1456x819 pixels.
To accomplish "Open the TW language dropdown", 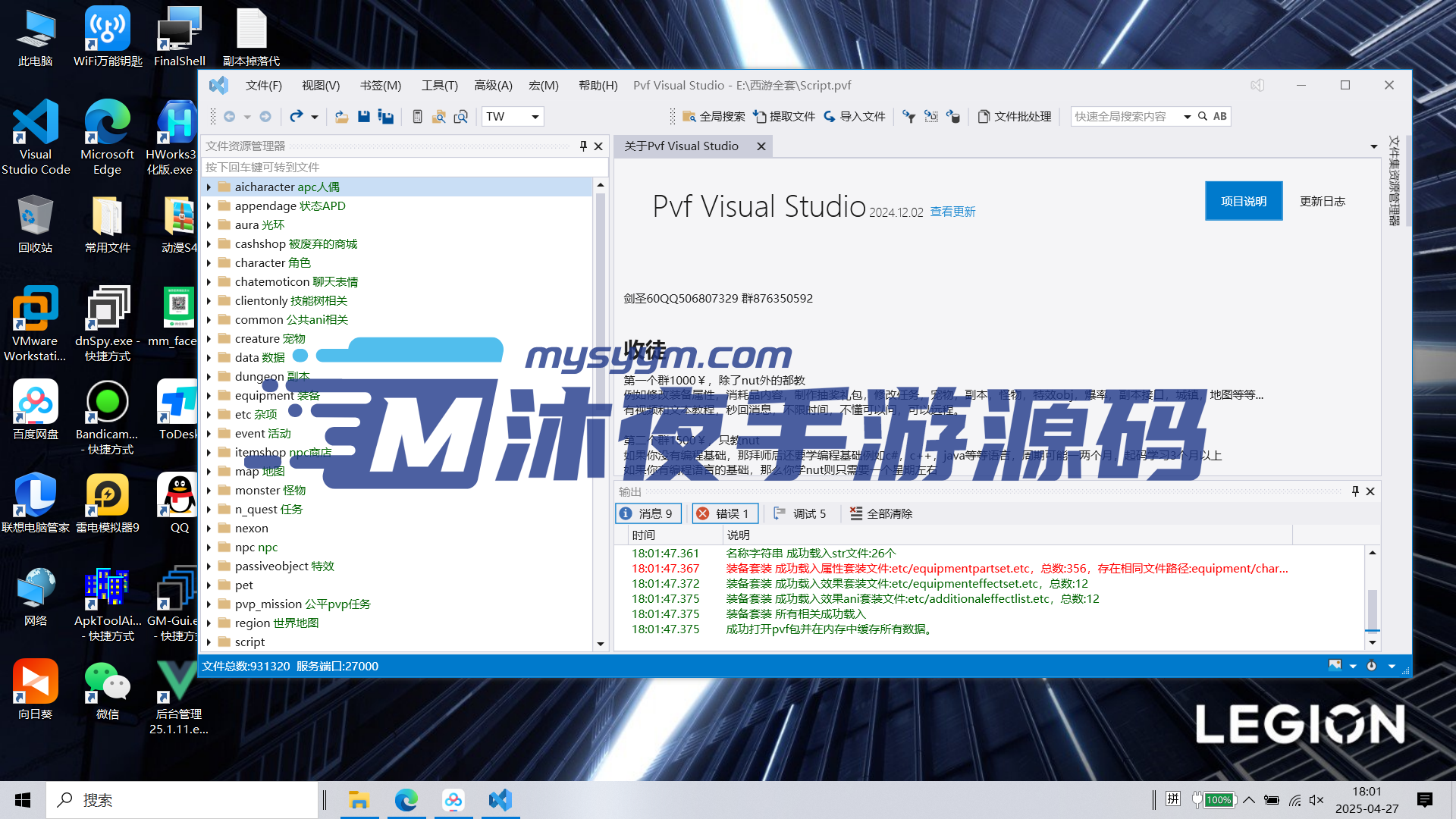I will point(535,116).
